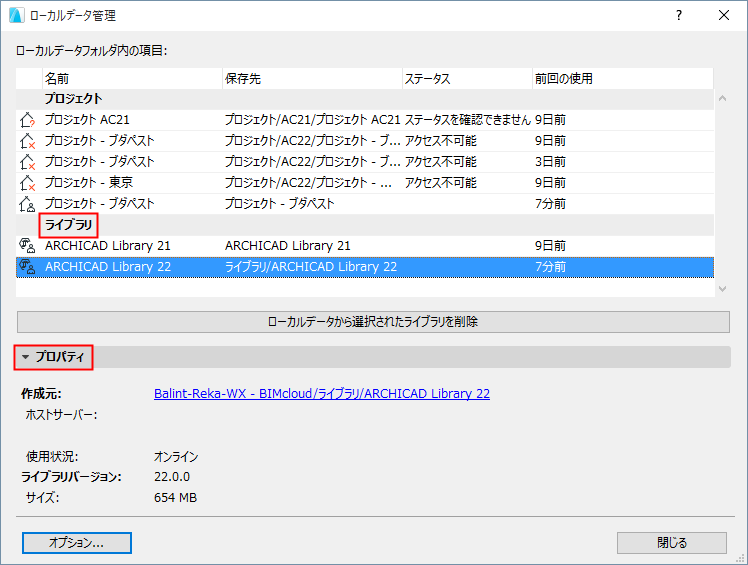Click the scroll down arrow of the list

pos(722,289)
